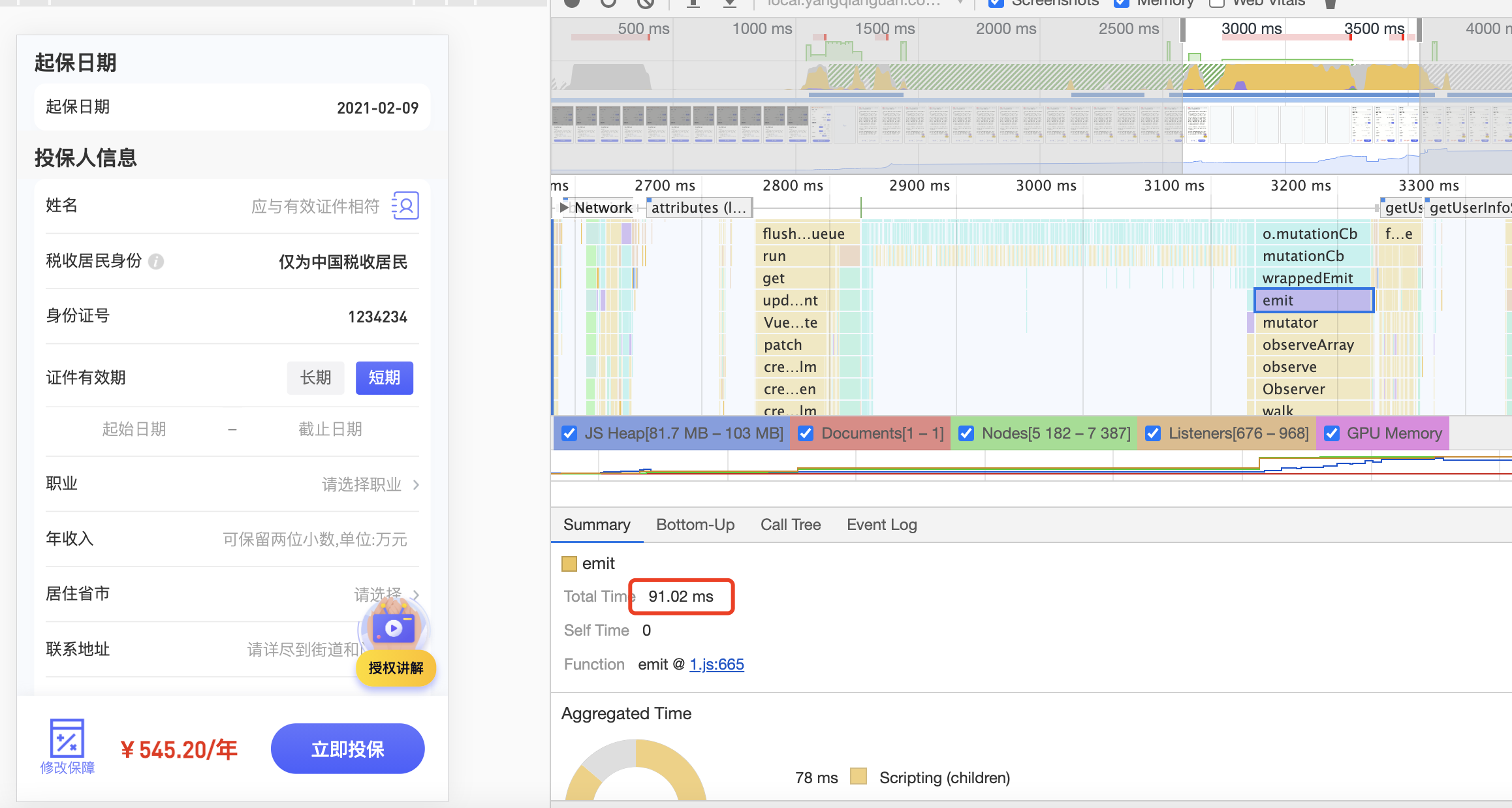The width and height of the screenshot is (1512, 808).
Task: Disable the Listeners counter checkbox
Action: (1153, 433)
